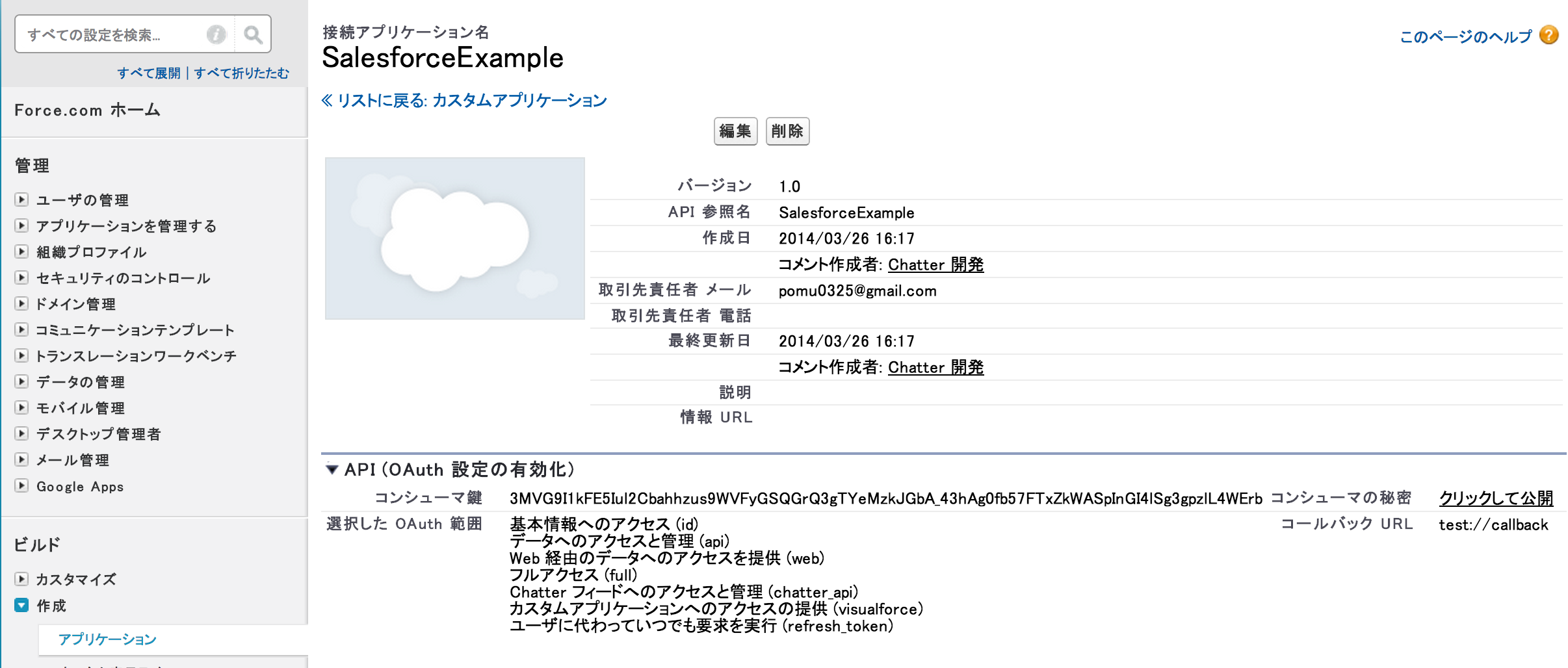Expand メール管理 tree item

pos(21,460)
